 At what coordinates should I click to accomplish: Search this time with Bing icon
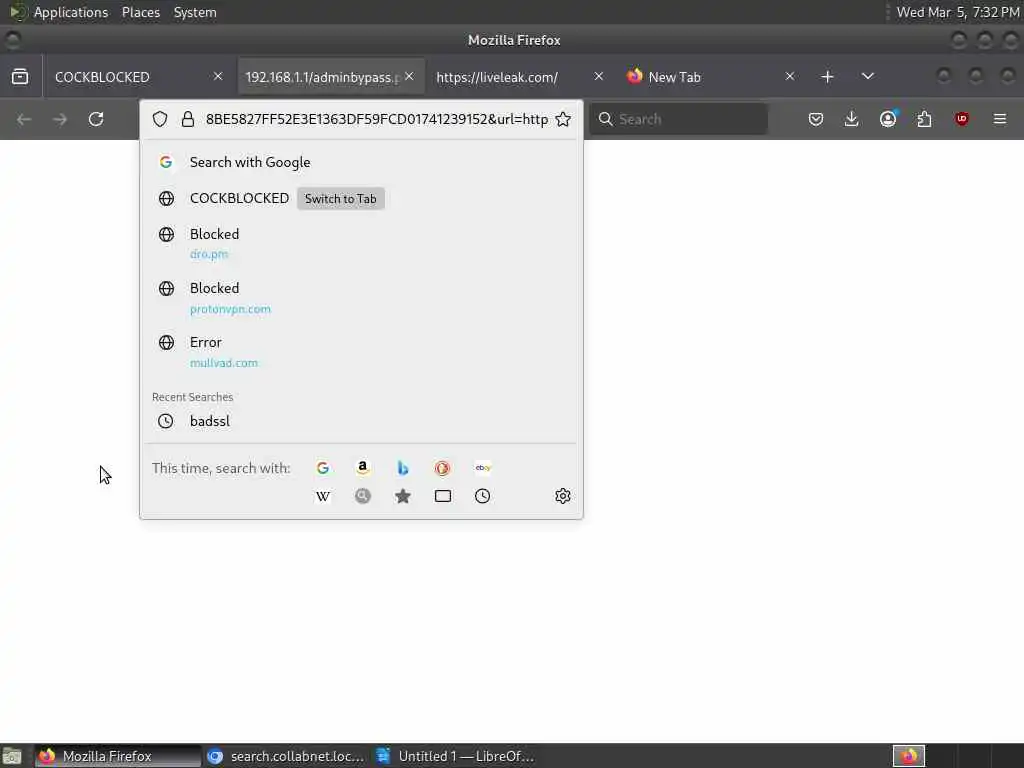[x=403, y=468]
